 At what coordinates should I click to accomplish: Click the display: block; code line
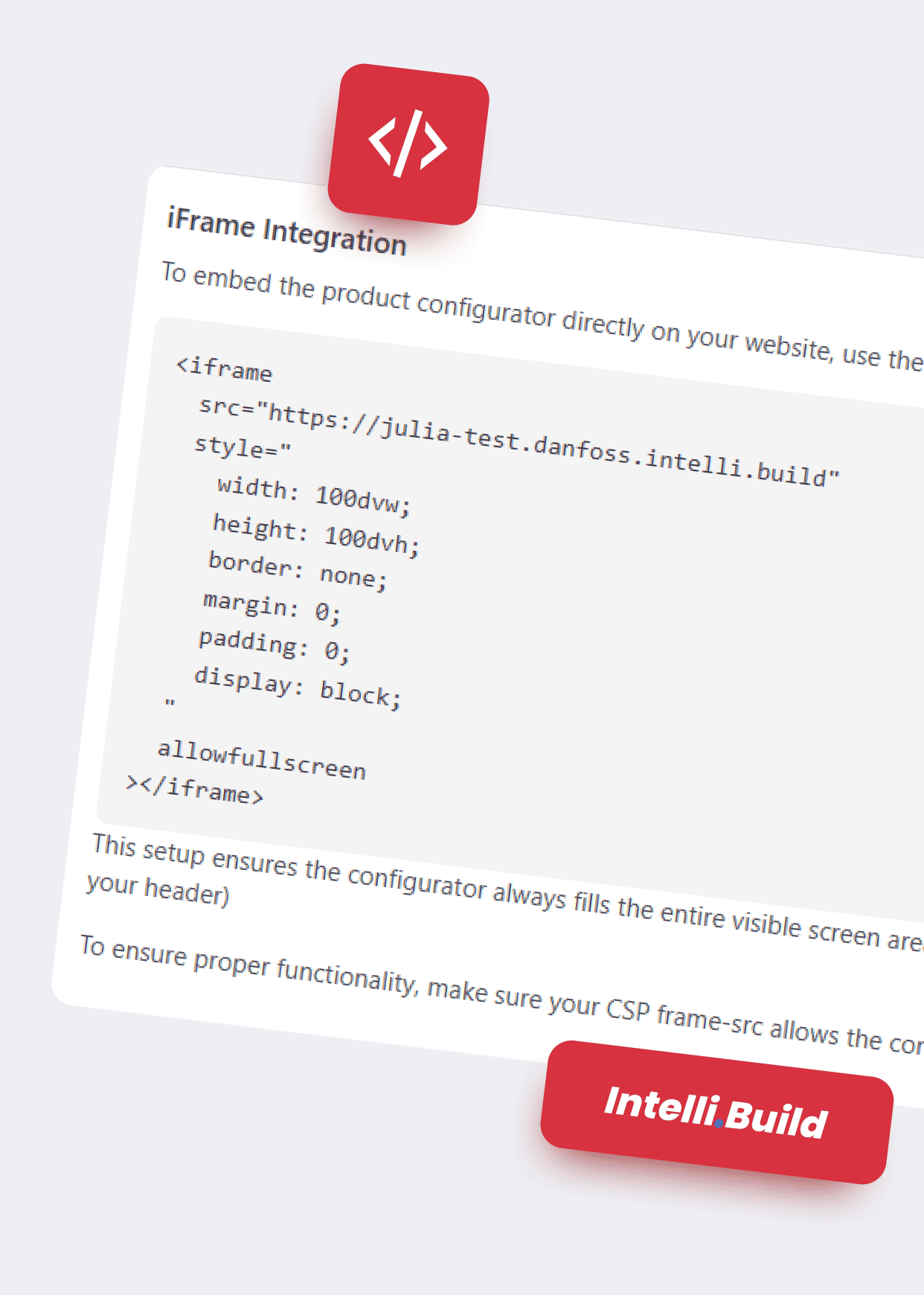tap(298, 688)
